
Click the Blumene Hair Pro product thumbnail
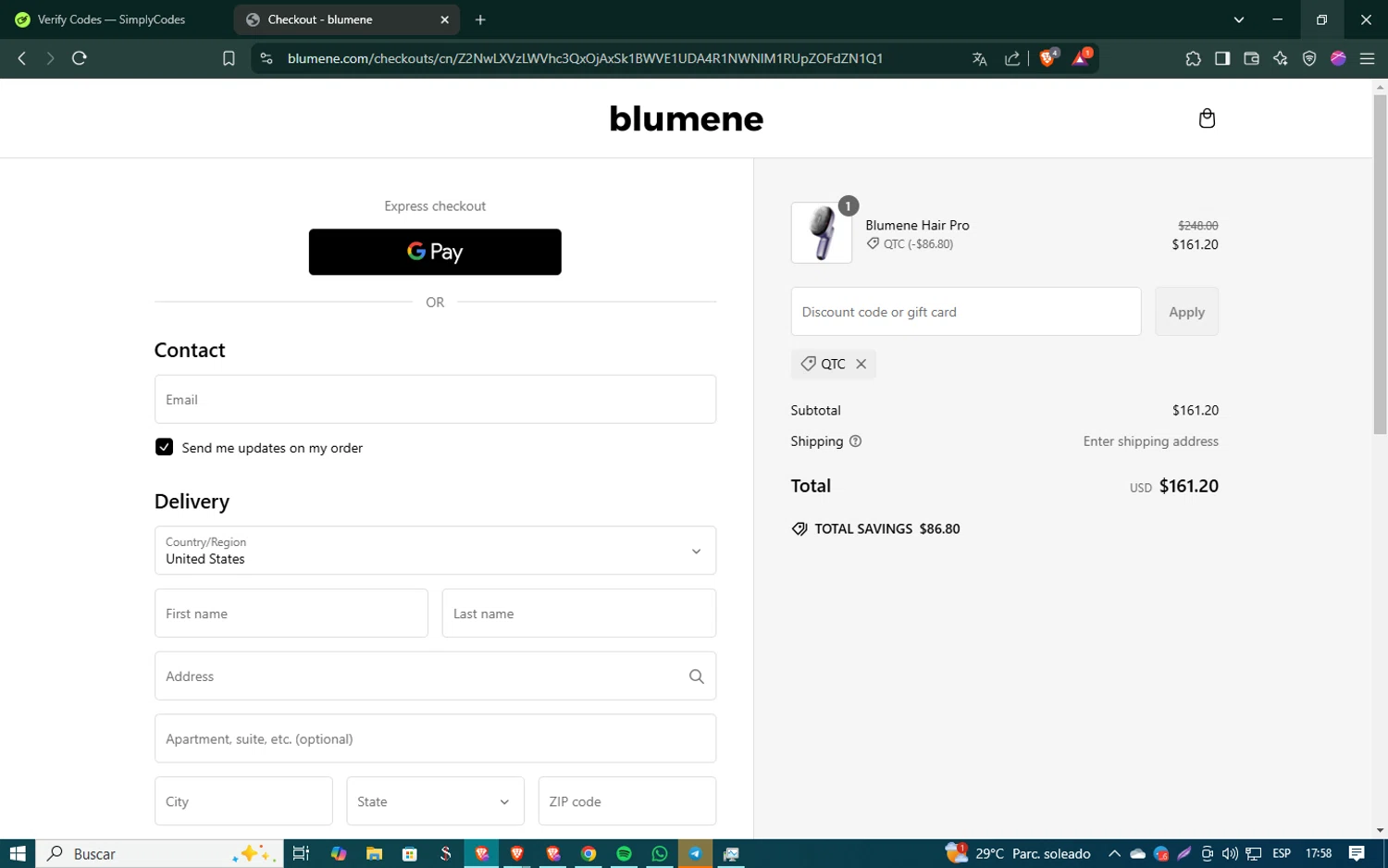coord(822,233)
